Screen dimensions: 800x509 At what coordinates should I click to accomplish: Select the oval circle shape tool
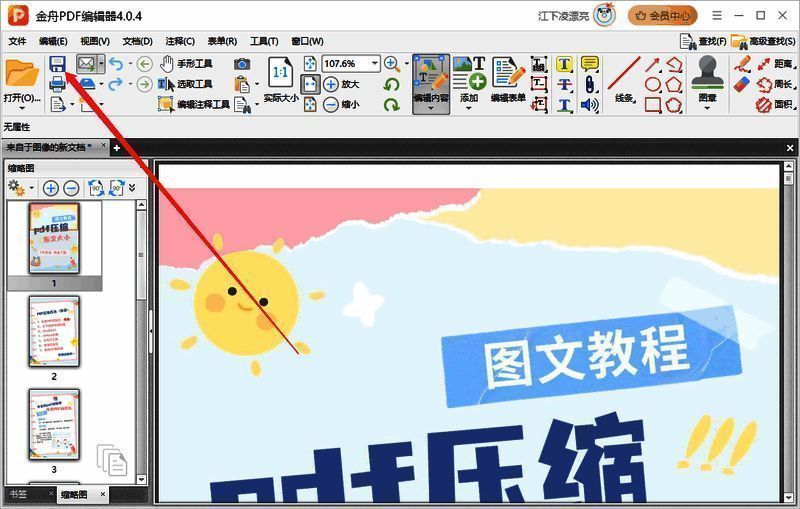(x=653, y=84)
